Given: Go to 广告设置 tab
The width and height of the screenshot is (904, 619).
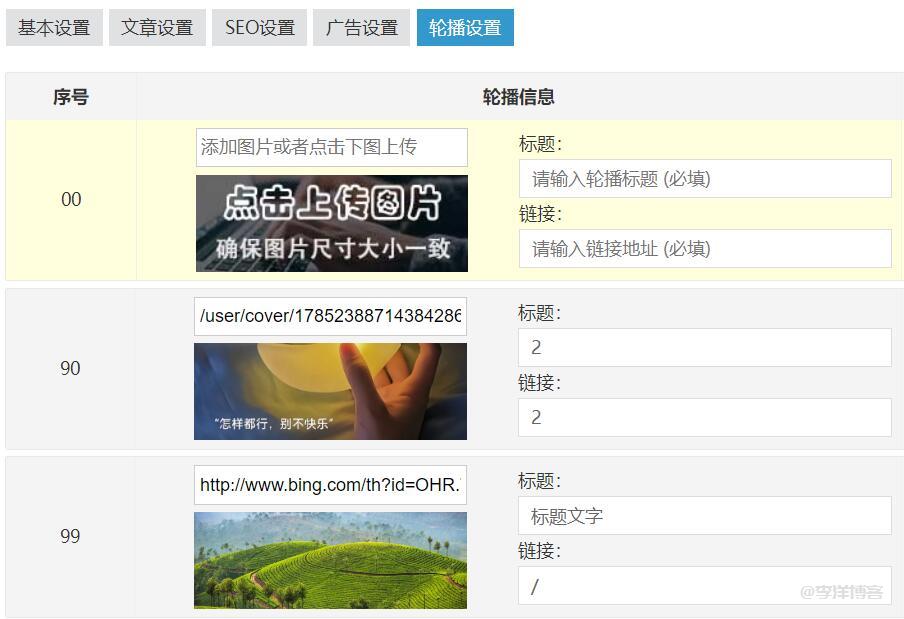Looking at the screenshot, I should click(362, 28).
